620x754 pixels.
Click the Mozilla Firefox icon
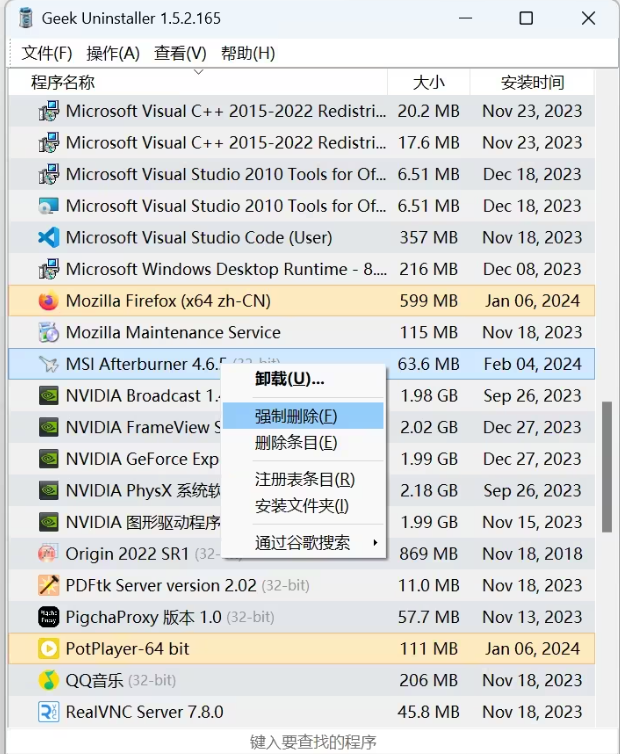point(49,301)
